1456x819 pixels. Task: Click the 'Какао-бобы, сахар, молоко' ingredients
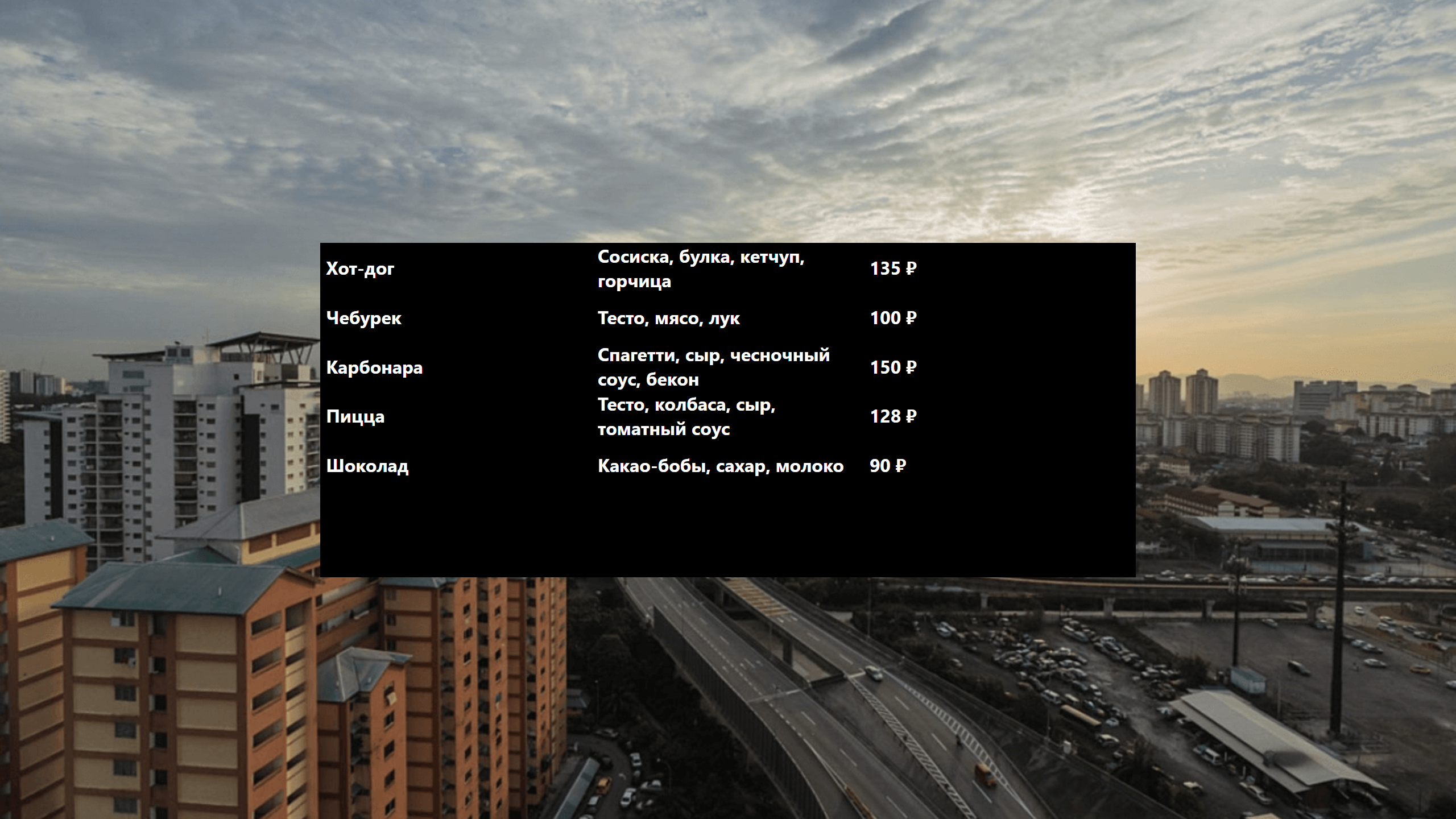(721, 466)
